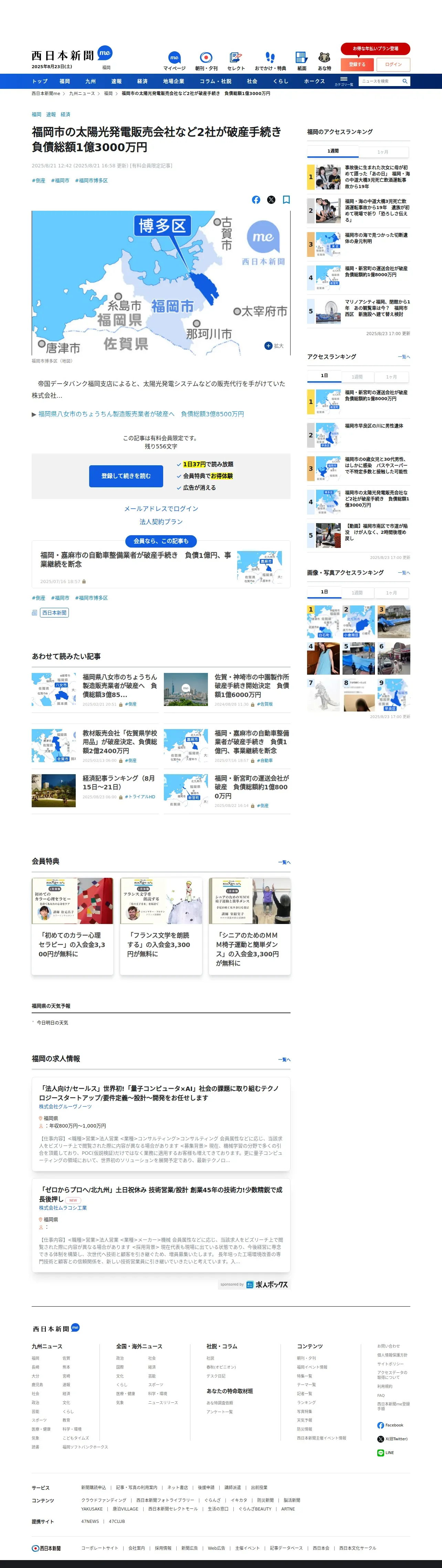The height and width of the screenshot is (1568, 442).
Task: Open the 博多区 map image
Action: pyautogui.click(x=161, y=283)
